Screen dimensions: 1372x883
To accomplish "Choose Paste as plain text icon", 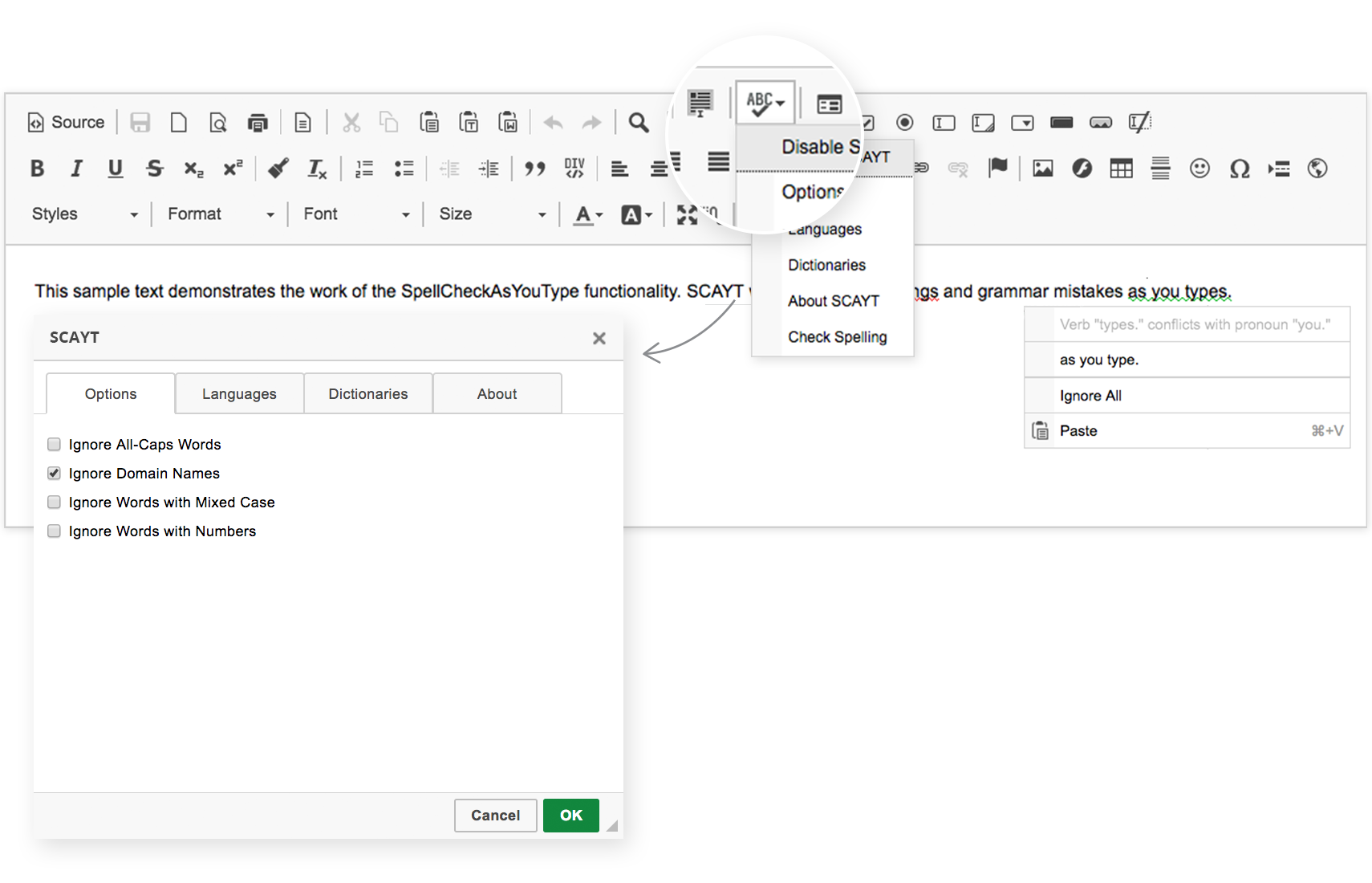I will pyautogui.click(x=469, y=122).
